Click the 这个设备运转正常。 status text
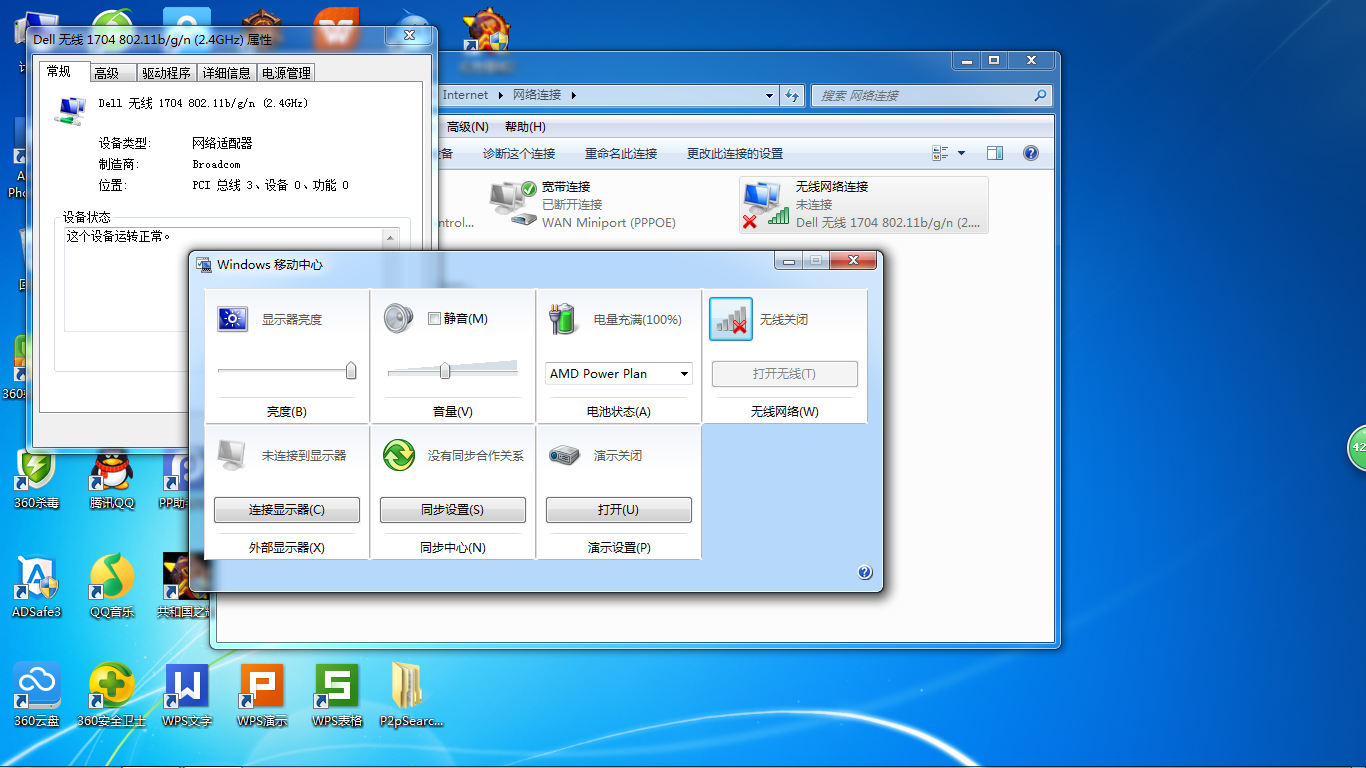The height and width of the screenshot is (768, 1366). pos(118,237)
